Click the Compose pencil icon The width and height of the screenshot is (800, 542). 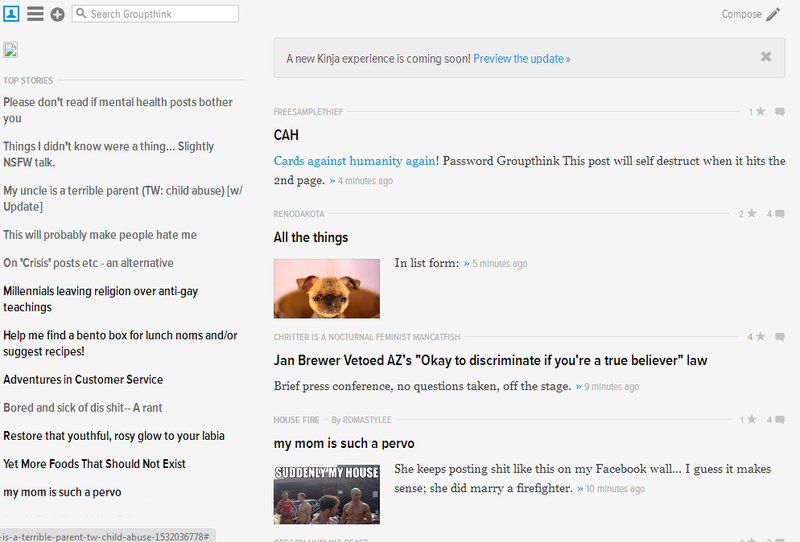[x=773, y=14]
